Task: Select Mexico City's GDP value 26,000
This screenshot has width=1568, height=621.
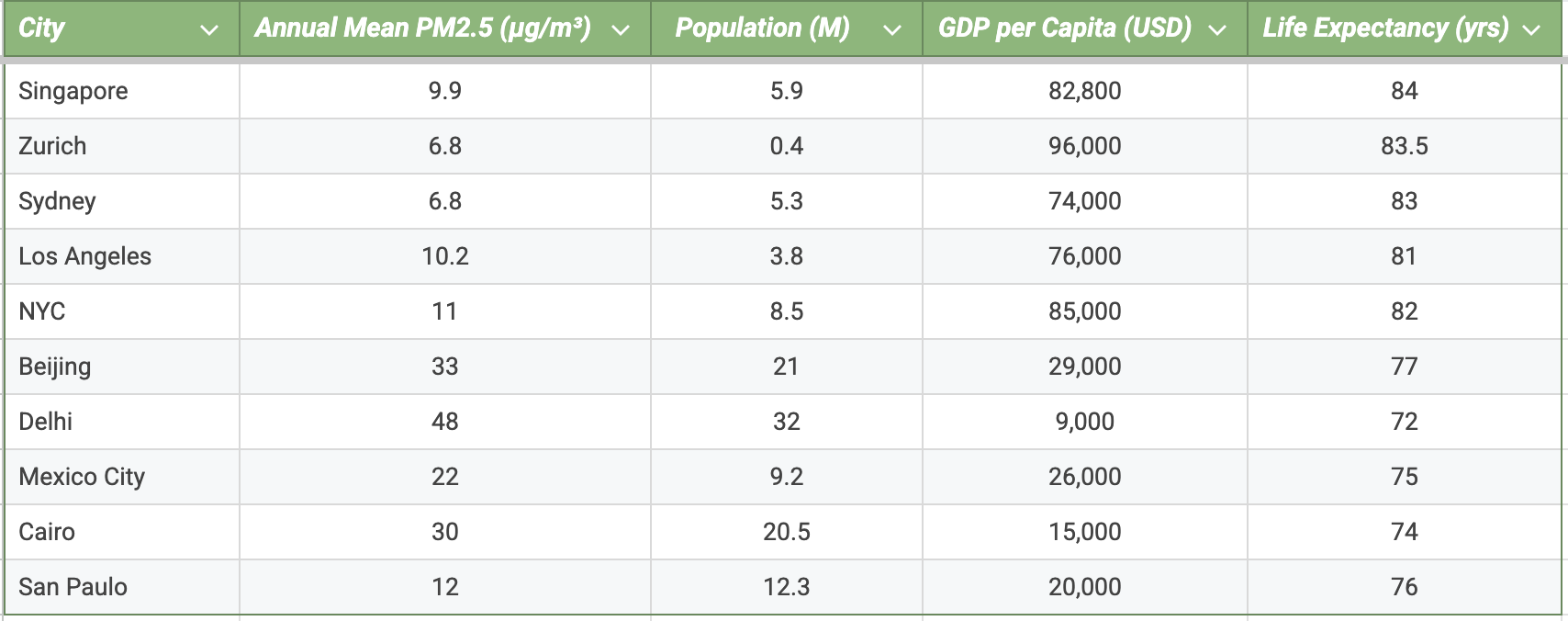Action: pos(1085,477)
